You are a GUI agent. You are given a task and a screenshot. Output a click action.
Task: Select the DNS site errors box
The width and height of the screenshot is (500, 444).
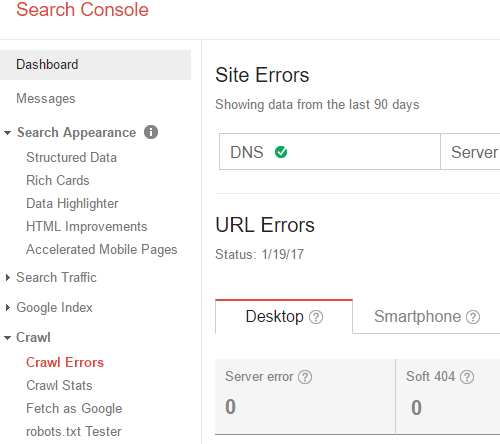[x=330, y=152]
